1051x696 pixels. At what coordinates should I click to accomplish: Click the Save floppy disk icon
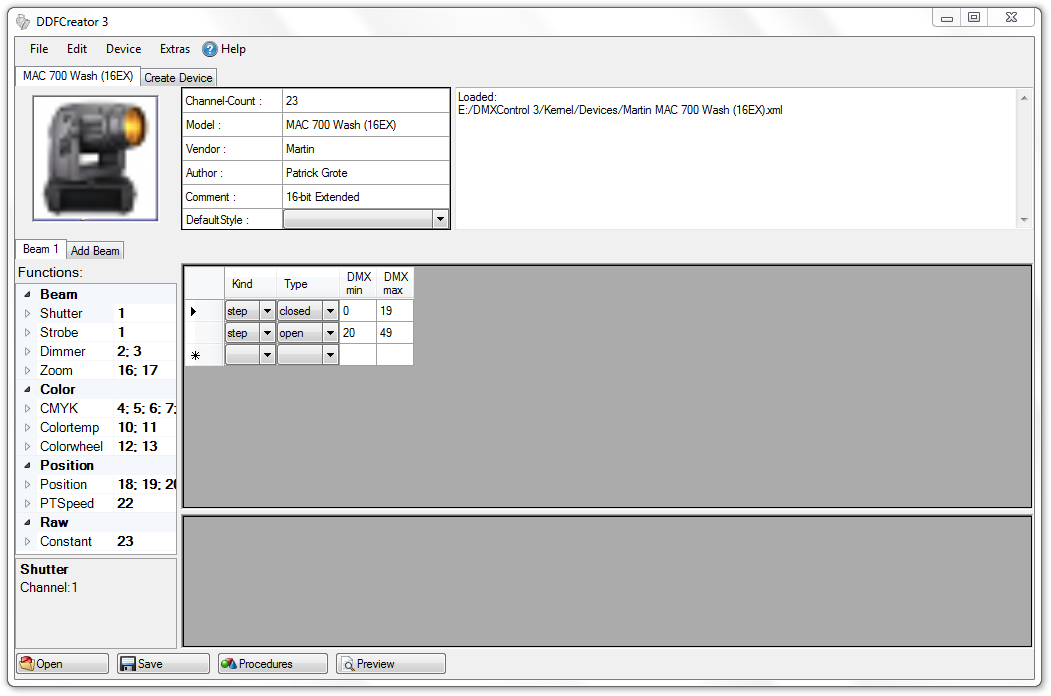(127, 664)
